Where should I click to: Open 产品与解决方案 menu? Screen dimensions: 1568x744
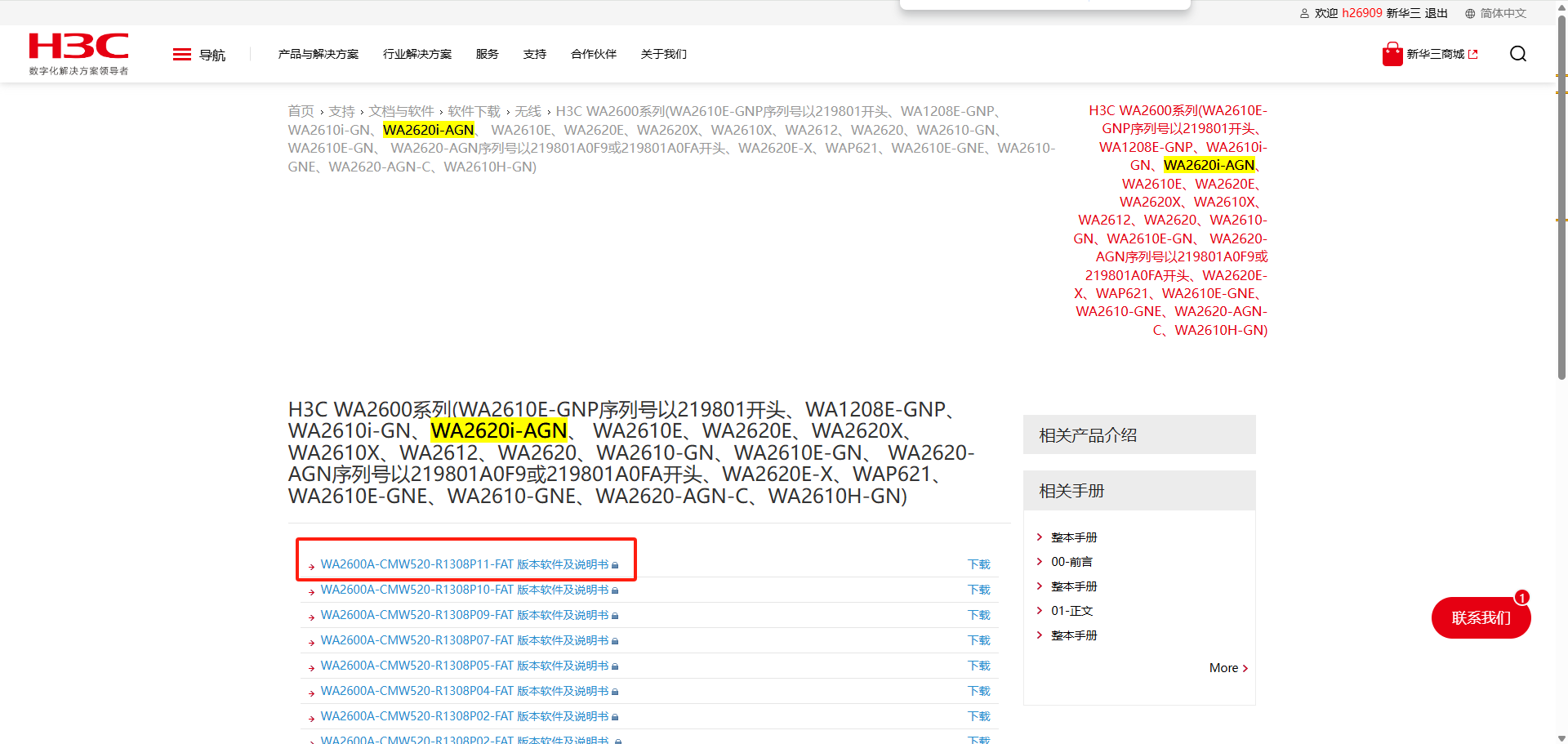click(318, 54)
